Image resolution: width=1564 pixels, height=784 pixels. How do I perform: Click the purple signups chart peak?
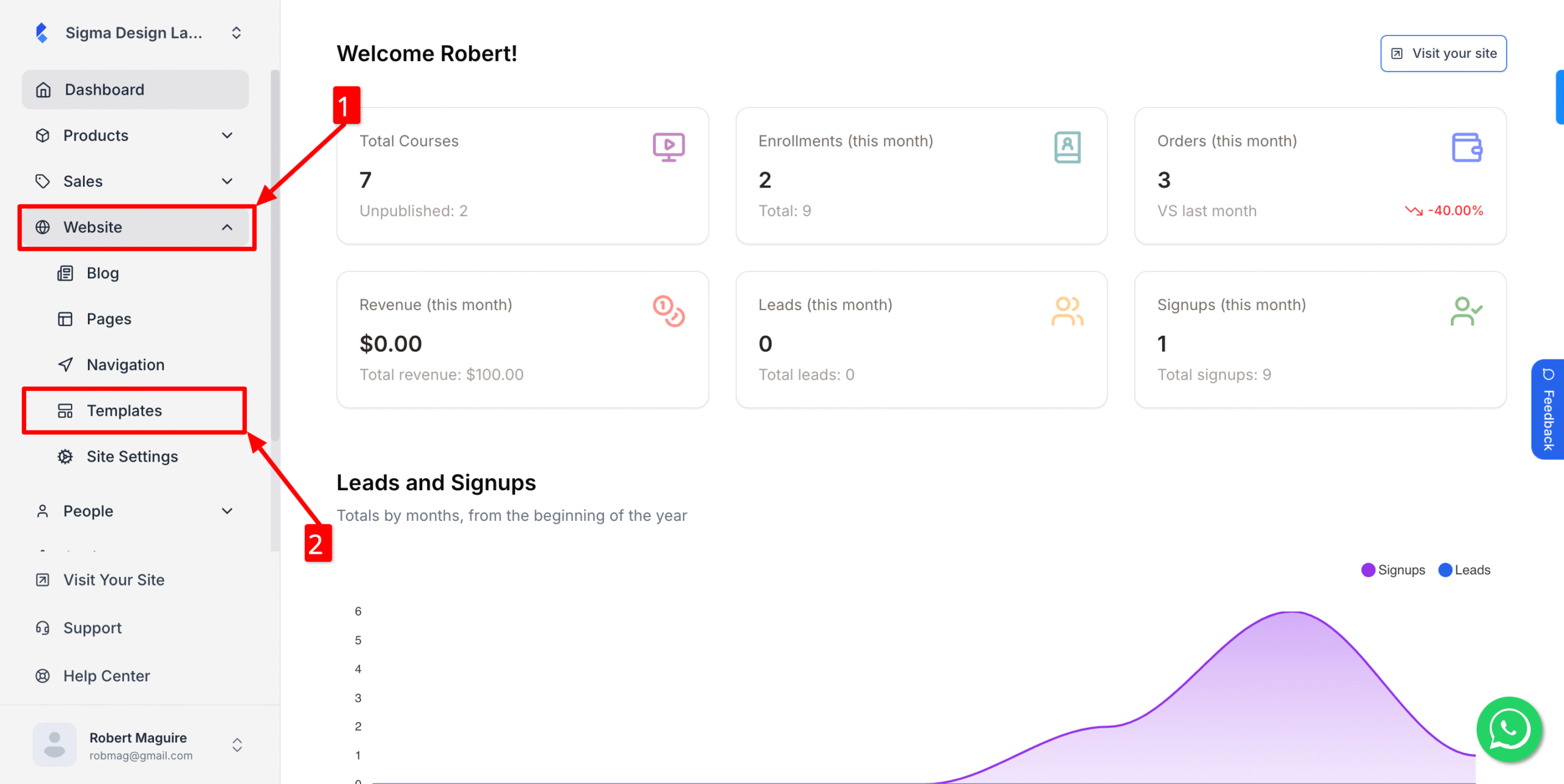[x=1293, y=612]
